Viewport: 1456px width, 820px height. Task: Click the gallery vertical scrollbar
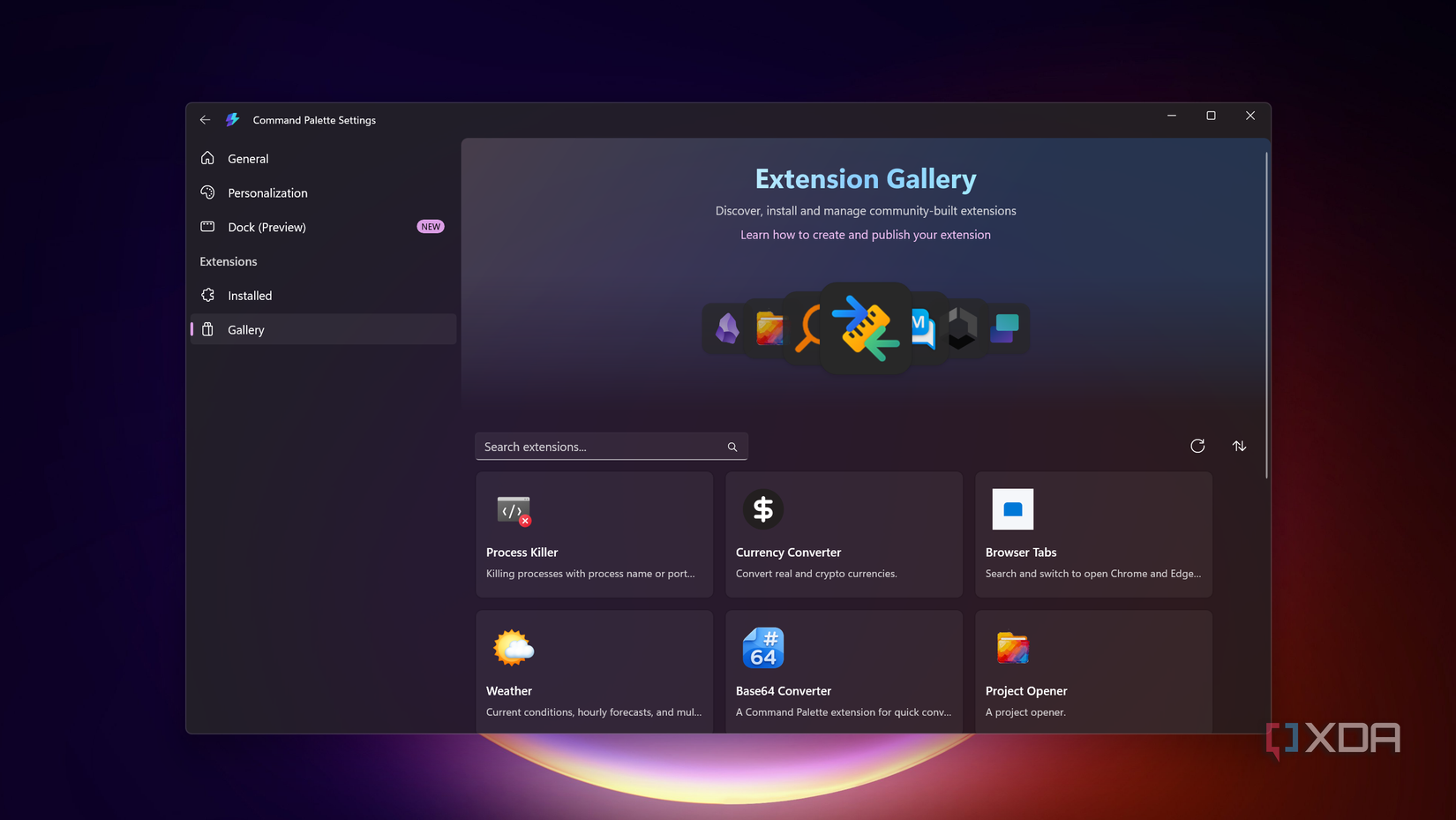[x=1266, y=315]
